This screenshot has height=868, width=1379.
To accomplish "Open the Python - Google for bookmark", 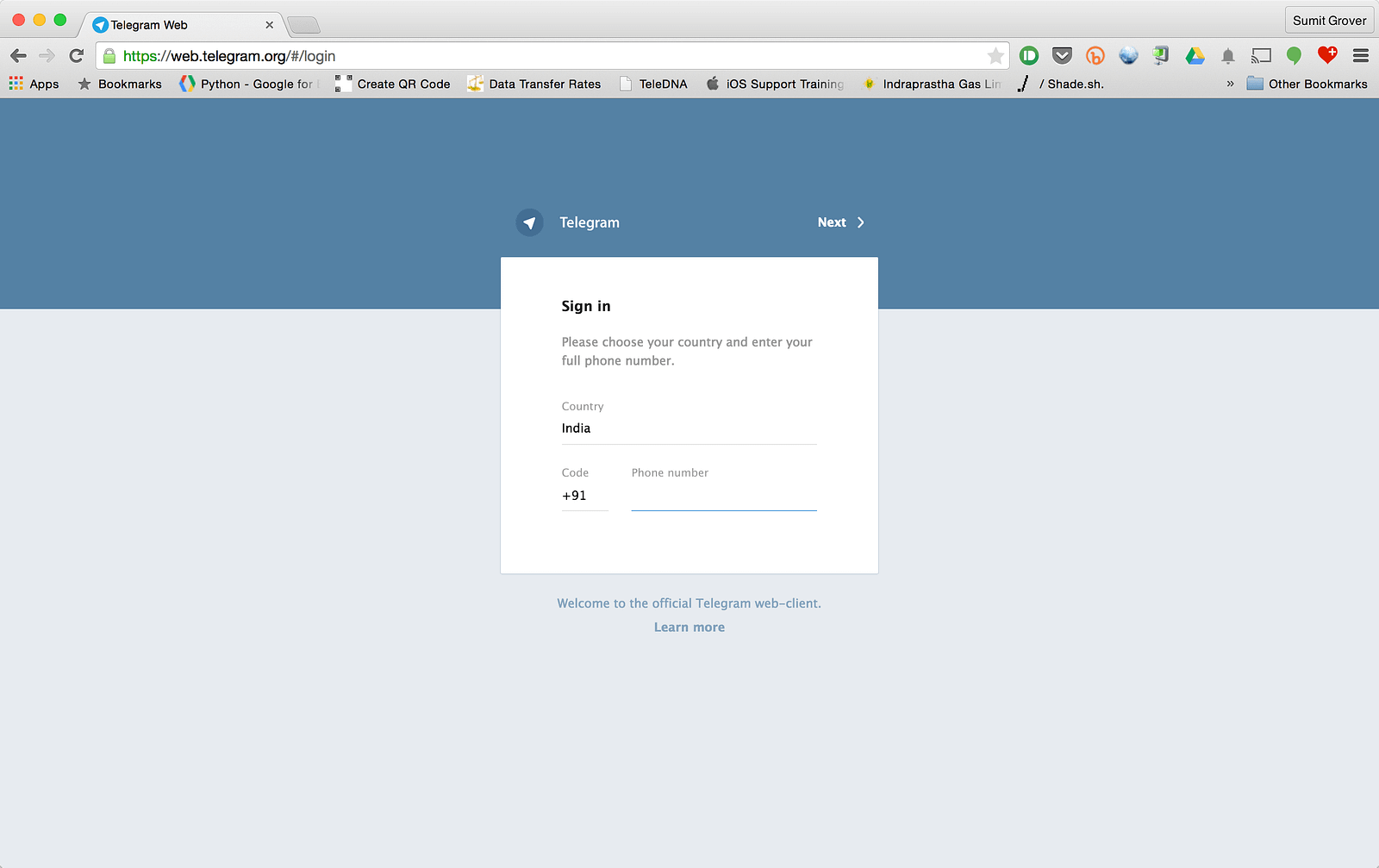I will (249, 84).
